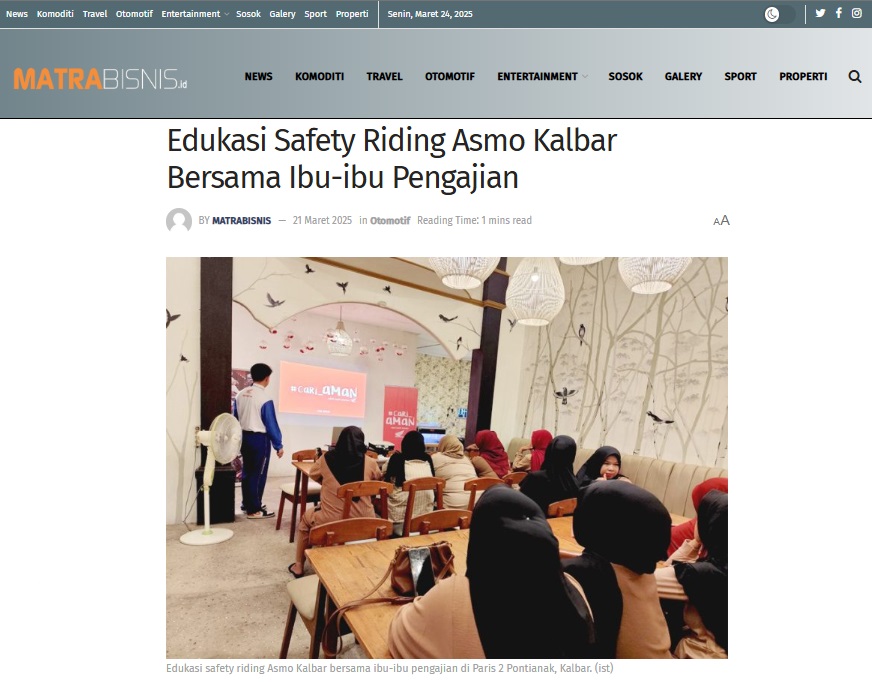
Task: Open the KOMODITI main menu item
Action: [319, 76]
